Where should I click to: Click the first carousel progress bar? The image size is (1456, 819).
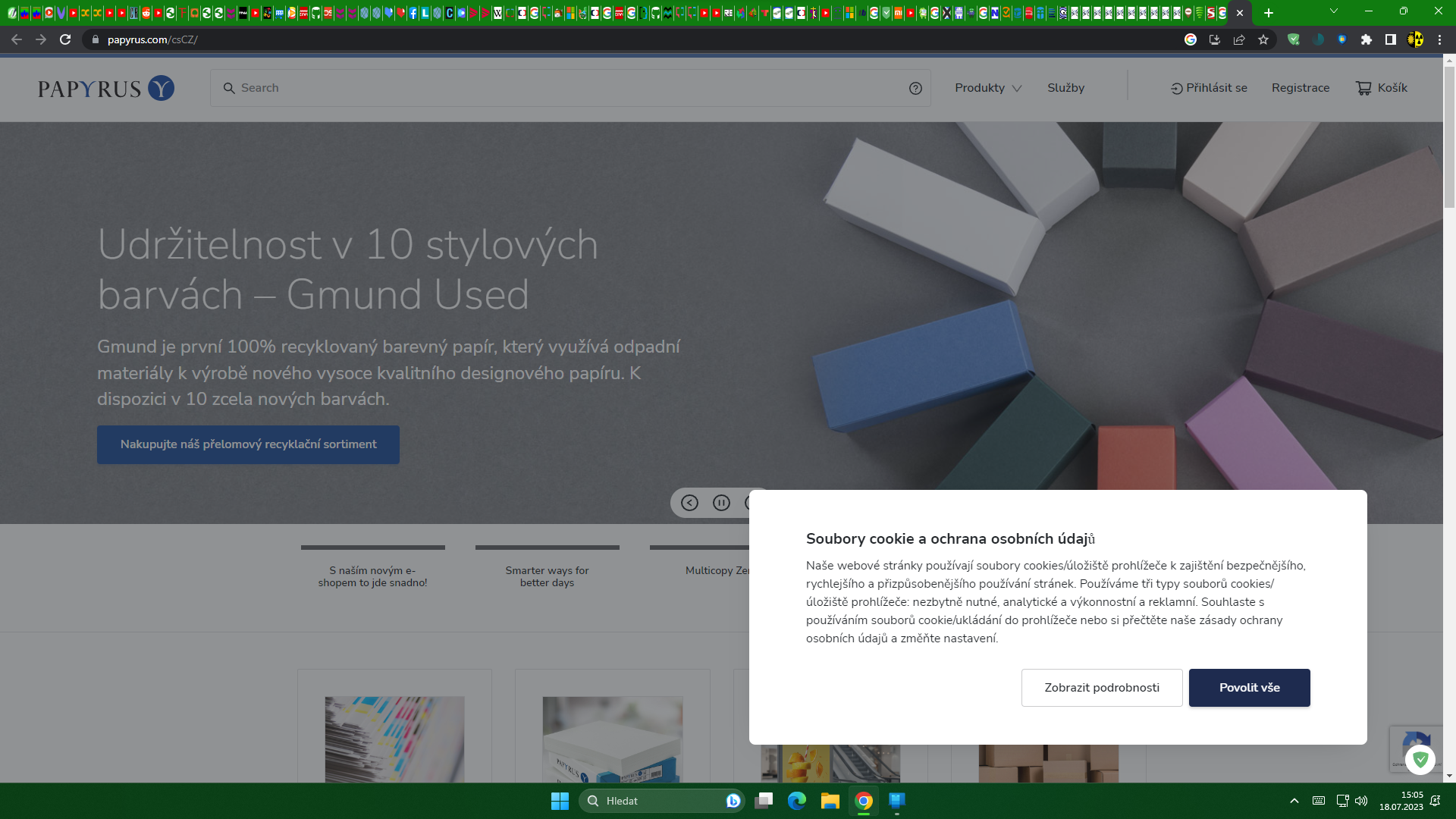pos(372,548)
